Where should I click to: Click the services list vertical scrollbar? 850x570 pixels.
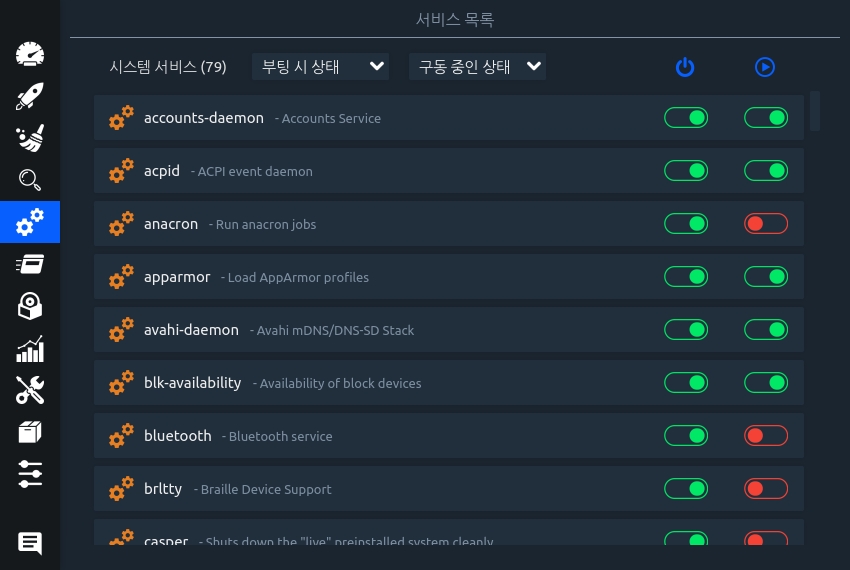[x=815, y=110]
